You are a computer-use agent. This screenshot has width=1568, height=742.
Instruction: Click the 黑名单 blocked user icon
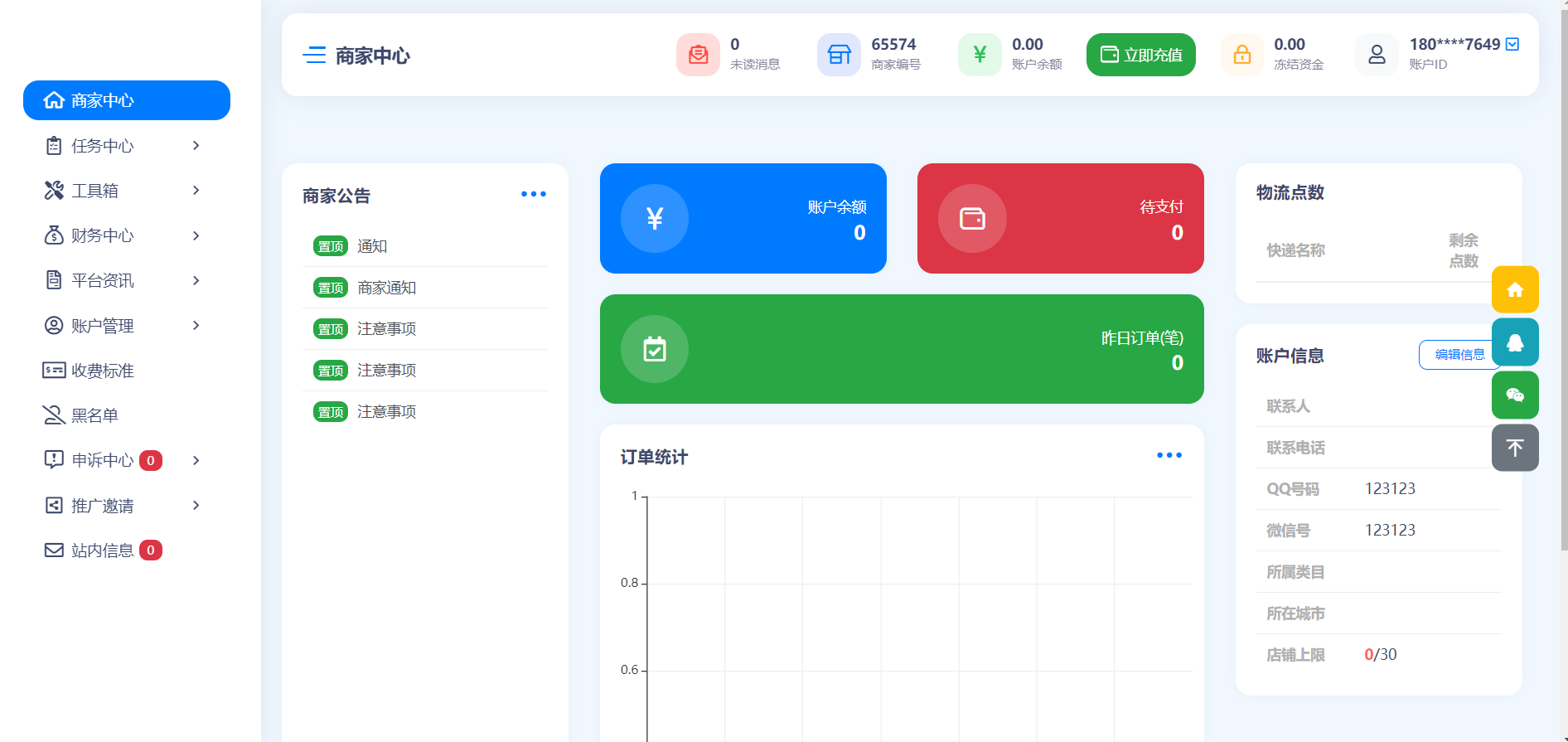pyautogui.click(x=54, y=415)
